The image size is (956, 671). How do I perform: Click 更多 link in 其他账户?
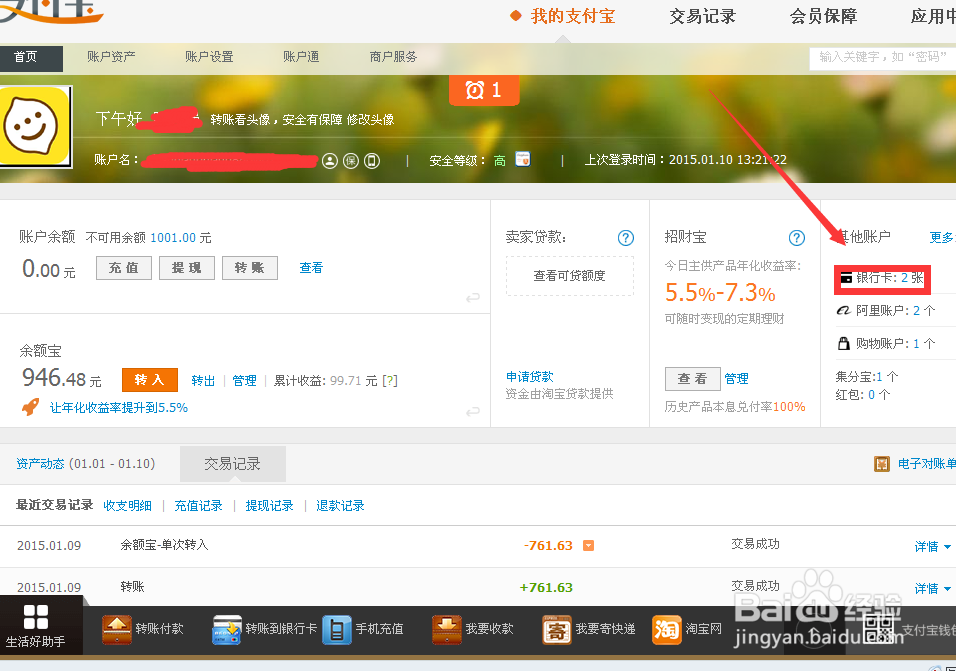coord(942,238)
